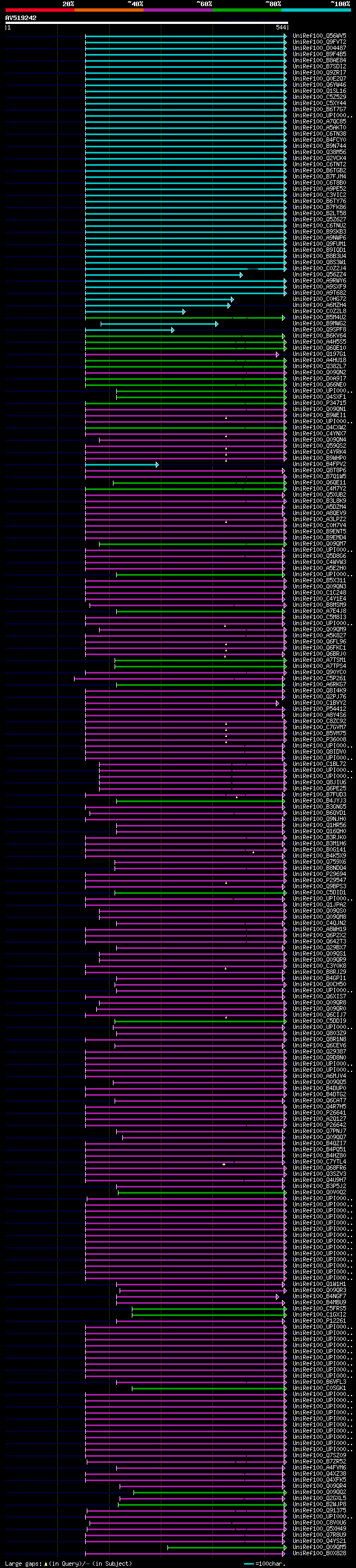Select the UniRef100_A9PE52 label
Screen dimensions: 356x1568
pyautogui.click(x=319, y=189)
